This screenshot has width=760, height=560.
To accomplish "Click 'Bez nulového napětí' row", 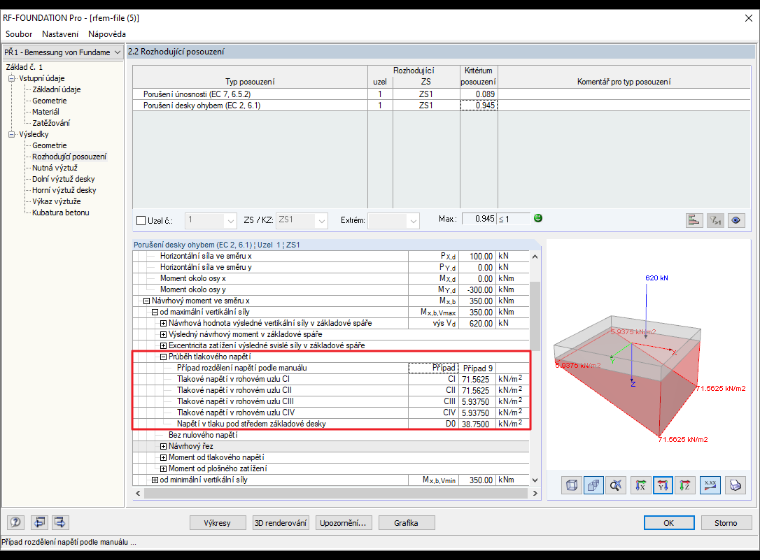I will 331,435.
